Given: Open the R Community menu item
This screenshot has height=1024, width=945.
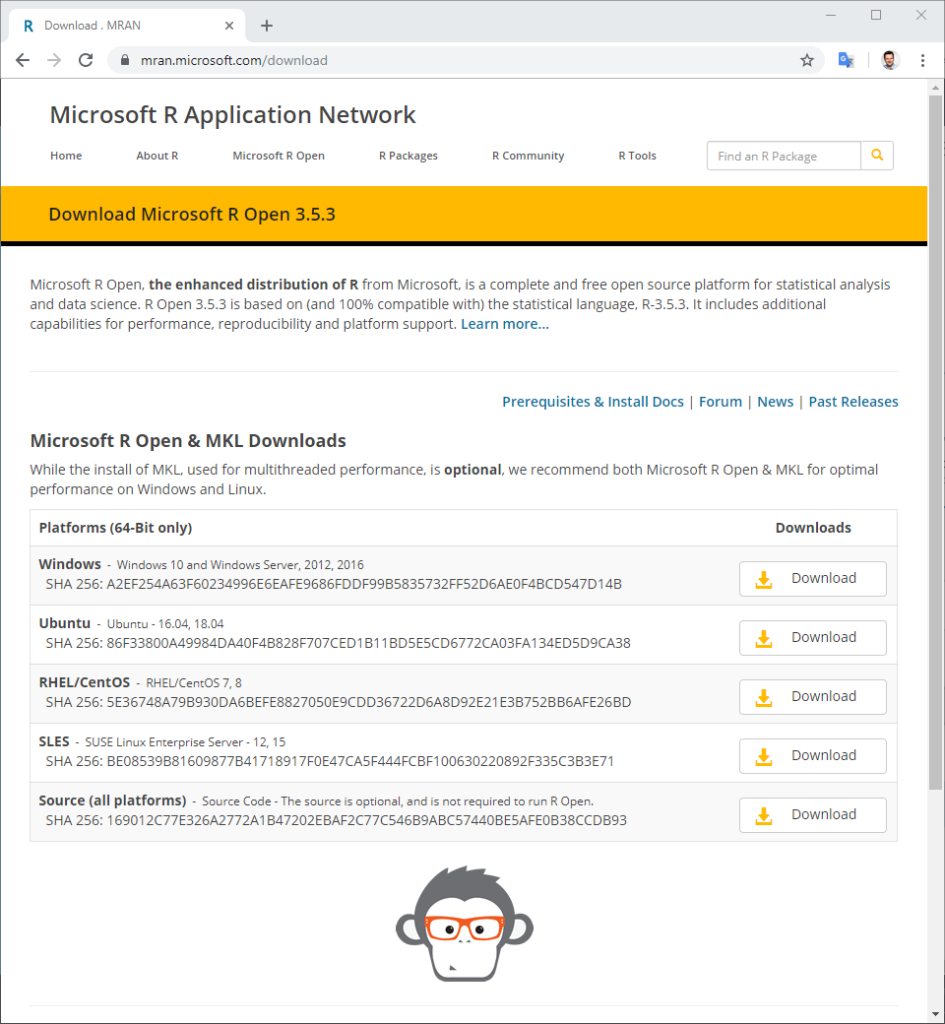Looking at the screenshot, I should [x=528, y=155].
